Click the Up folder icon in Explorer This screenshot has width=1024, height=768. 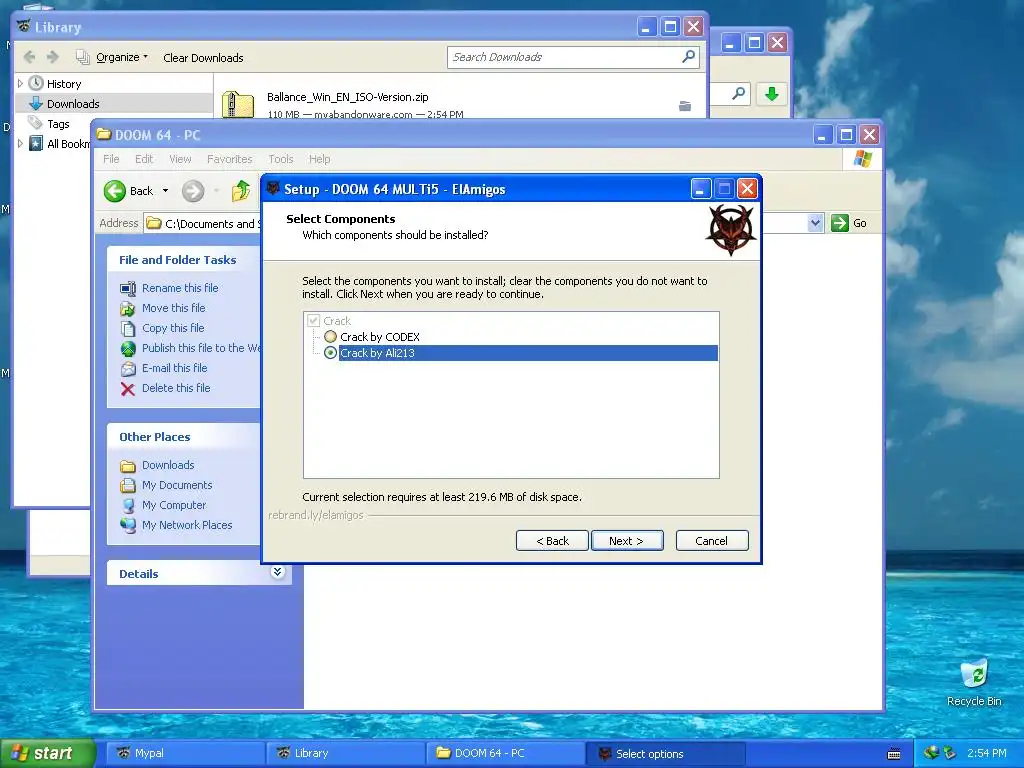tap(241, 191)
